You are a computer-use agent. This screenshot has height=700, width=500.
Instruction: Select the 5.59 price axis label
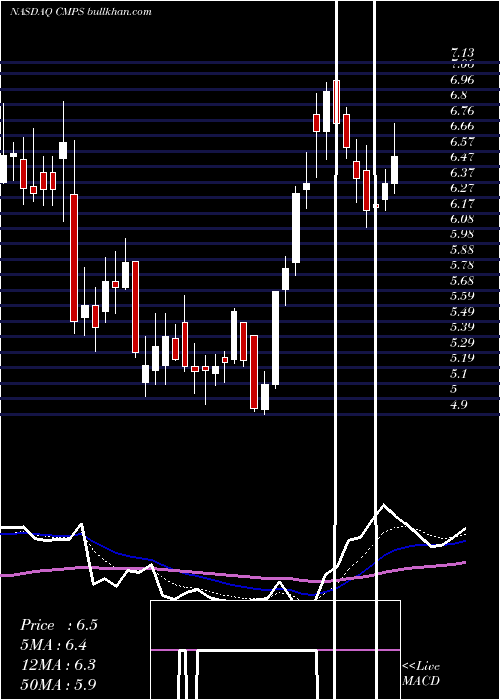tap(462, 296)
